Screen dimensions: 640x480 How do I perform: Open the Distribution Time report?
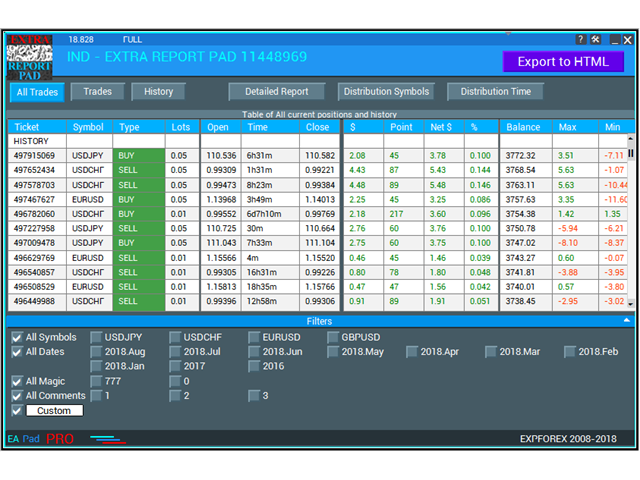496,92
